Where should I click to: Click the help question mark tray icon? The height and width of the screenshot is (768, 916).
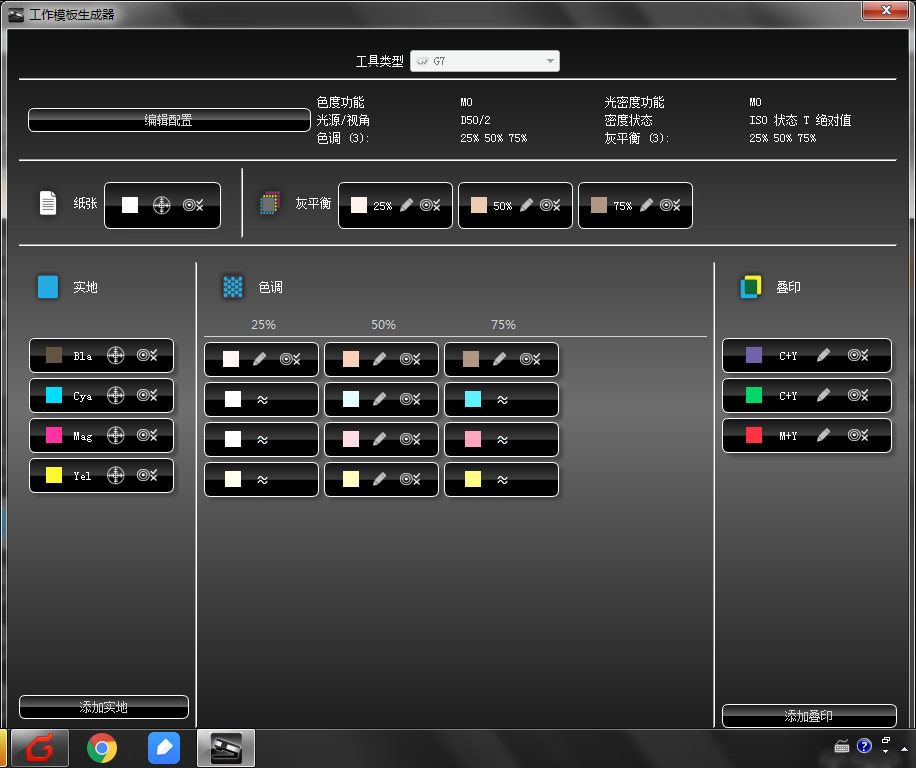click(864, 746)
